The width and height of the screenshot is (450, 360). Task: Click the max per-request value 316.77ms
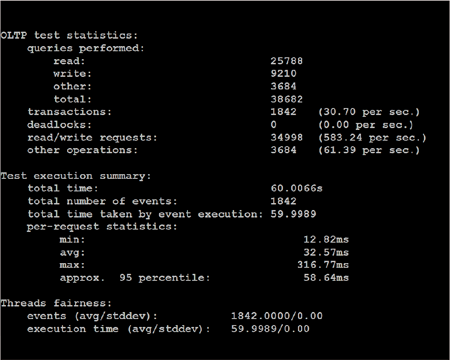tap(323, 265)
